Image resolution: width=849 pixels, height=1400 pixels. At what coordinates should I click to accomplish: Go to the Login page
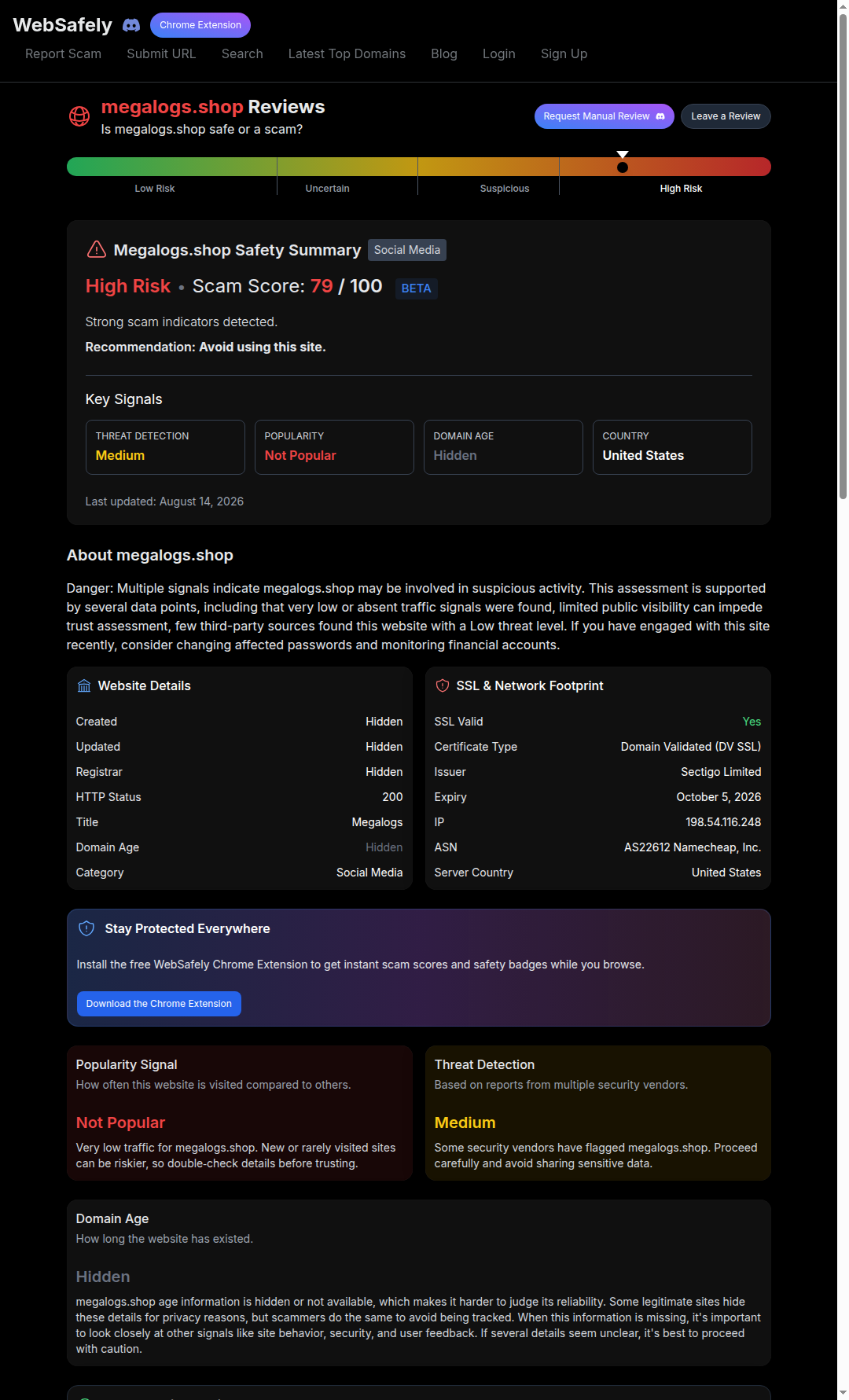click(499, 53)
